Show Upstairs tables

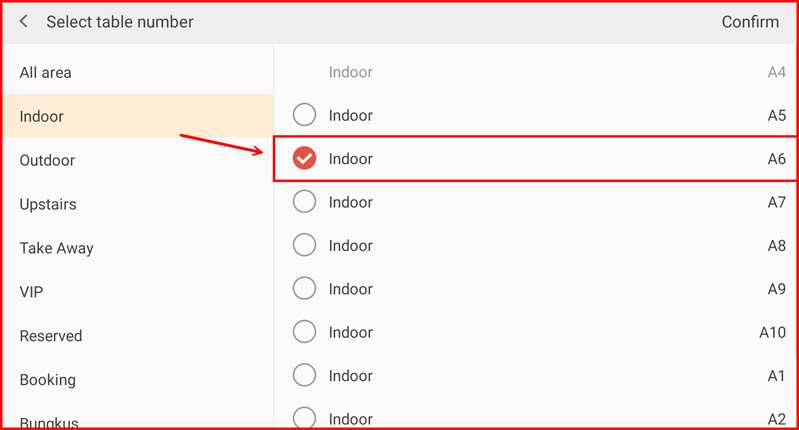point(48,205)
